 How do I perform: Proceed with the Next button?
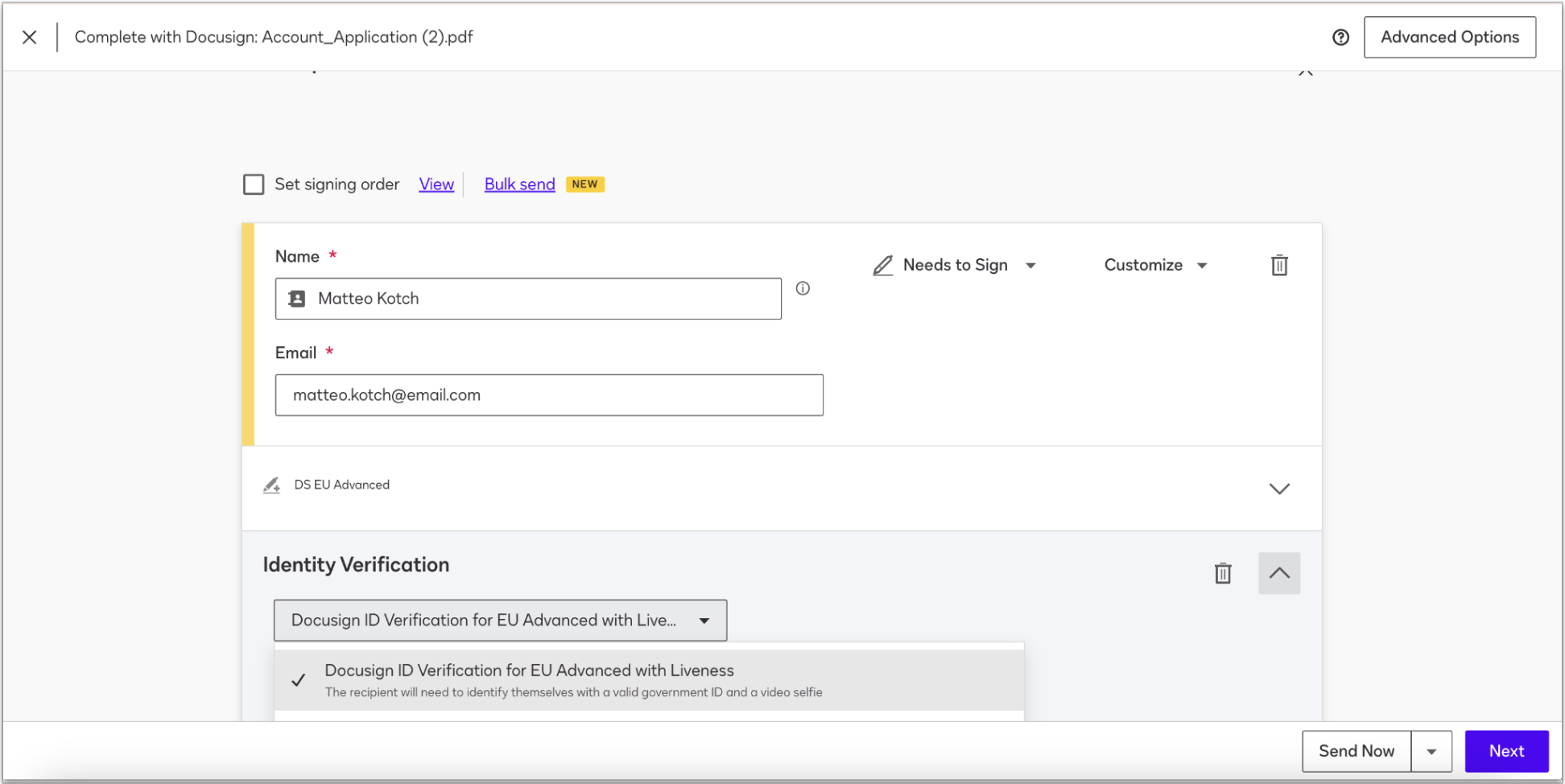coord(1506,751)
